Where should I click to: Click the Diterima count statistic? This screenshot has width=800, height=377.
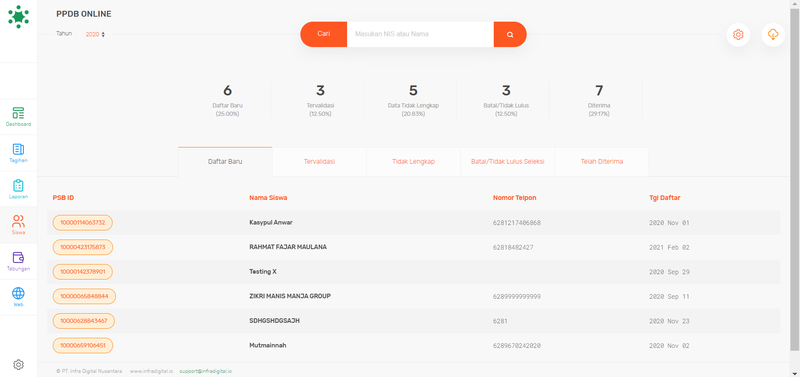tap(599, 100)
